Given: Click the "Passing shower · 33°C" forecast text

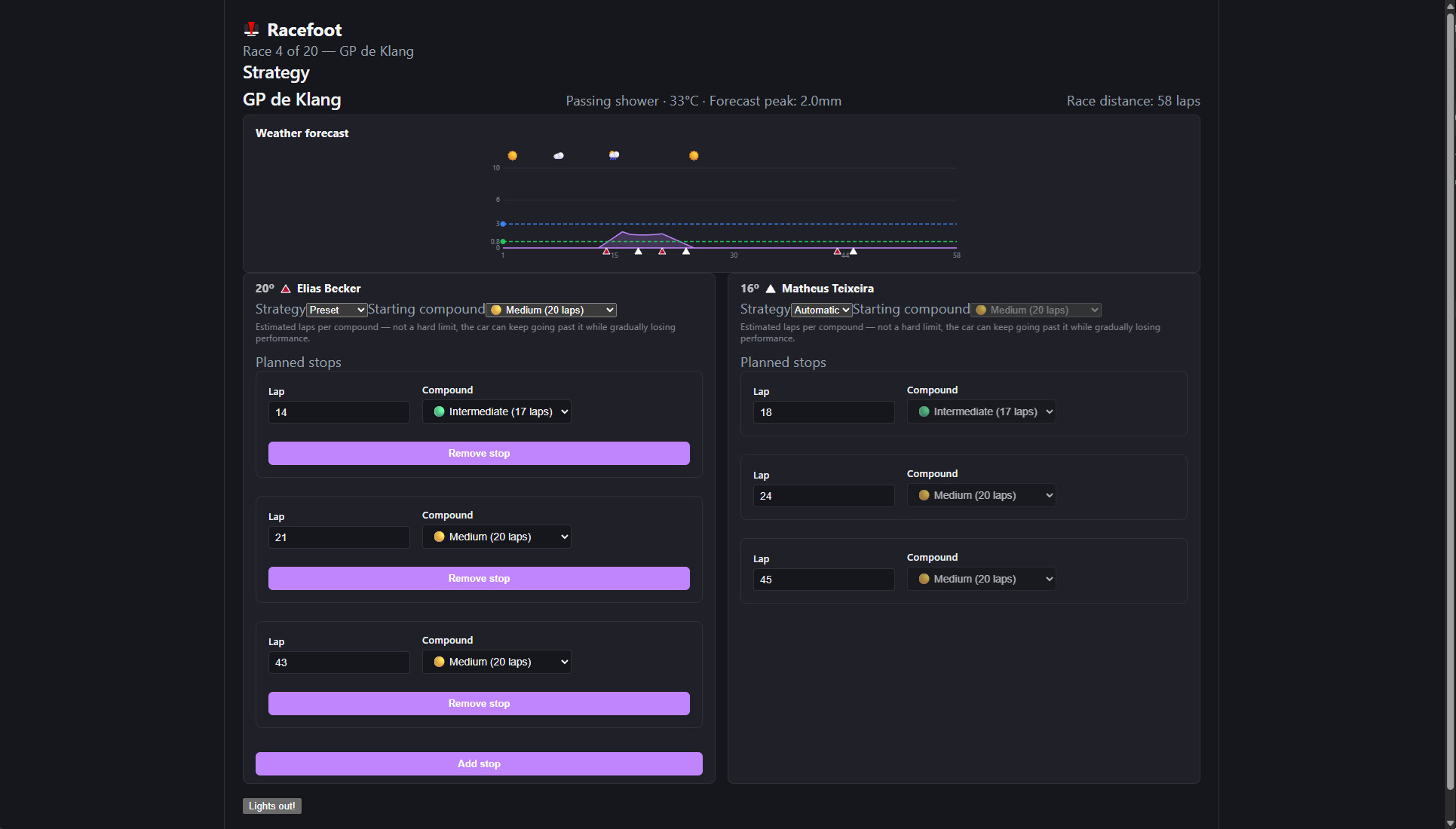Looking at the screenshot, I should click(632, 101).
